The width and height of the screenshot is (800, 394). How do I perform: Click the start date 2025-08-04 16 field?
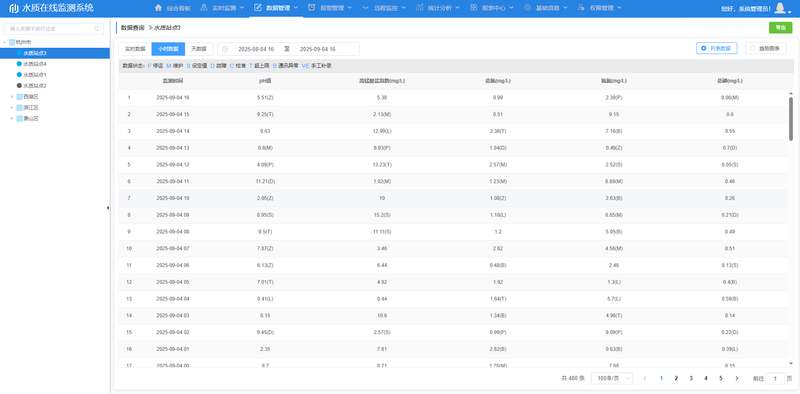point(256,49)
